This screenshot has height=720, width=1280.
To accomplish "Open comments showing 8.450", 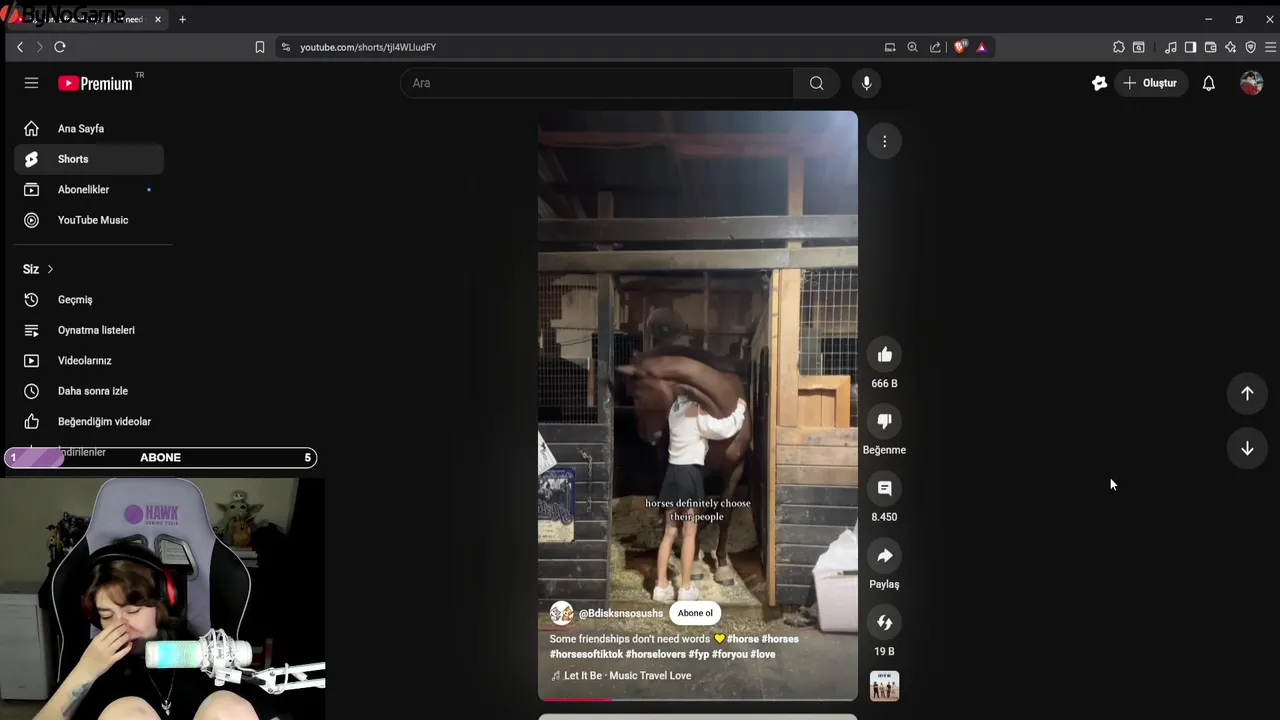I will [x=884, y=488].
